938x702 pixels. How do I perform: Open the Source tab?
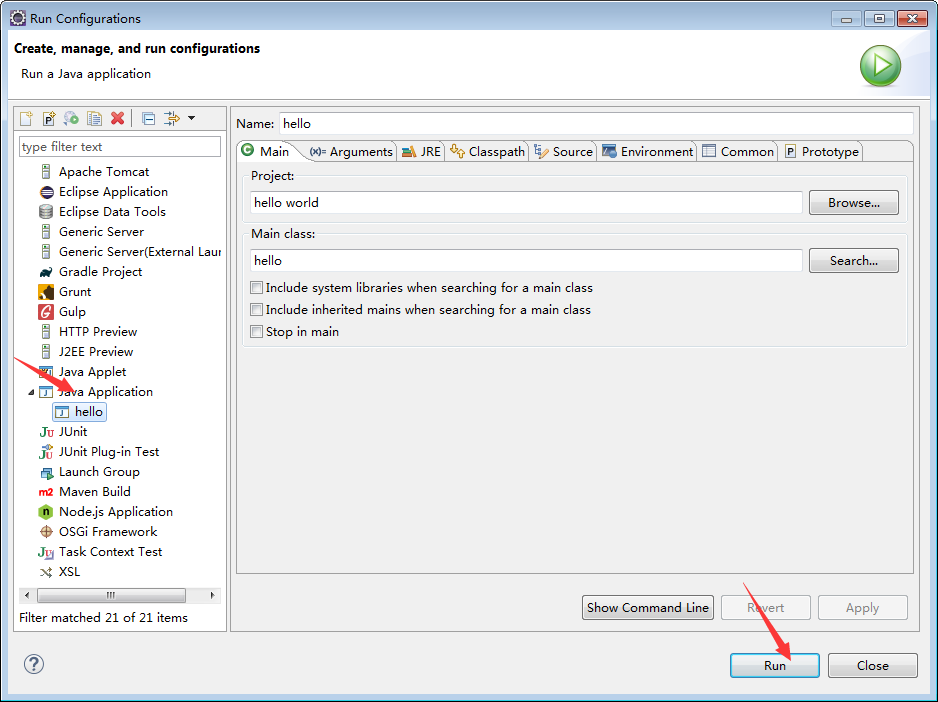pyautogui.click(x=564, y=152)
